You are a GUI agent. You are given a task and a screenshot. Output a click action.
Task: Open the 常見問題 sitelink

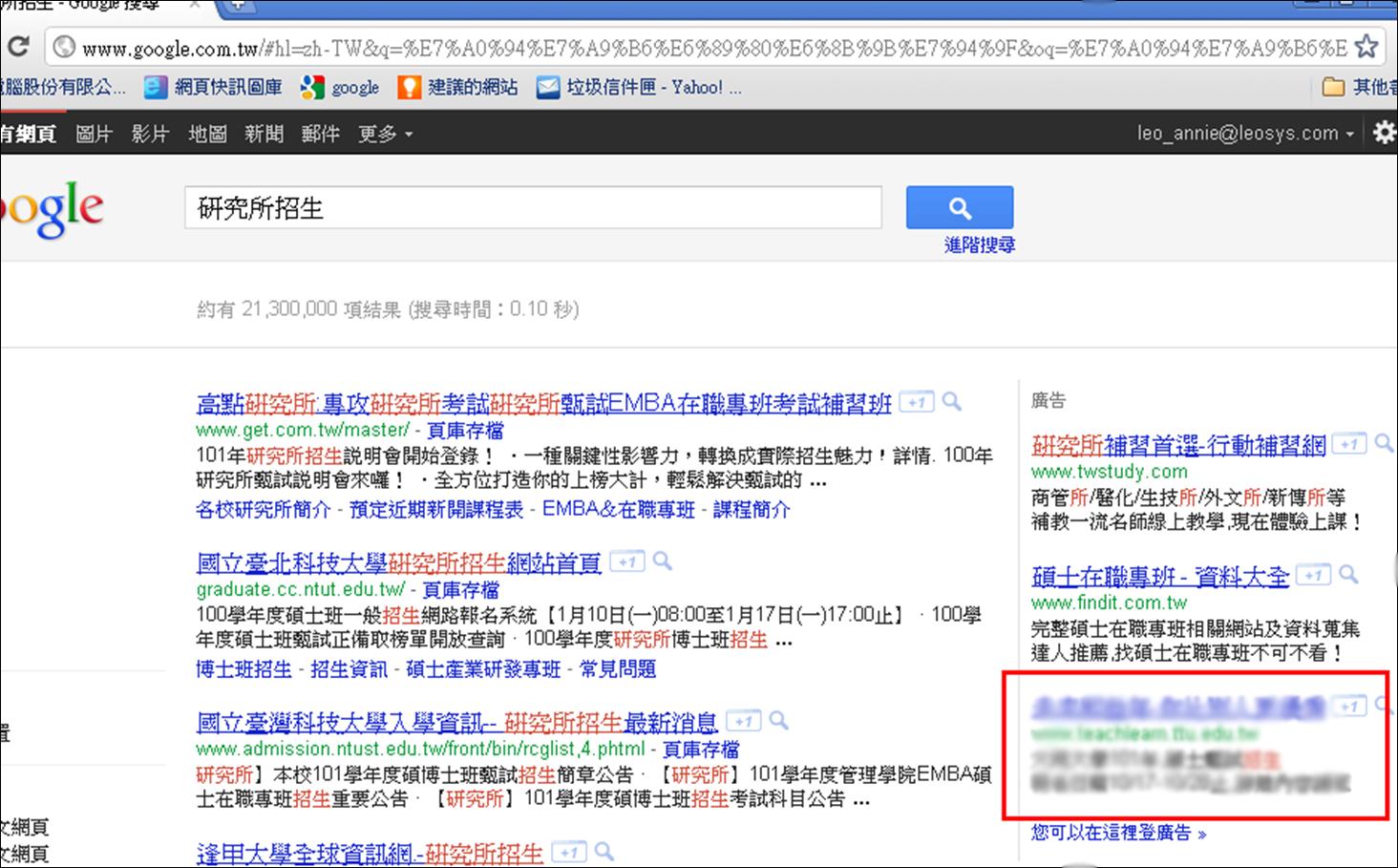(x=618, y=669)
